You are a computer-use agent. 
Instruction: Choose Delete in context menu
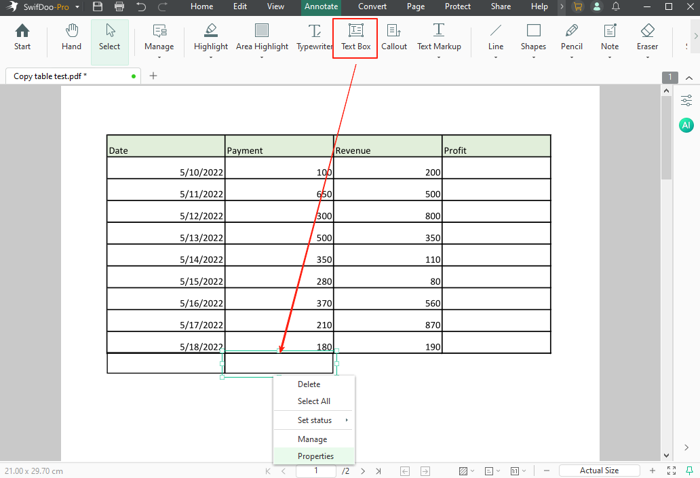[314, 384]
